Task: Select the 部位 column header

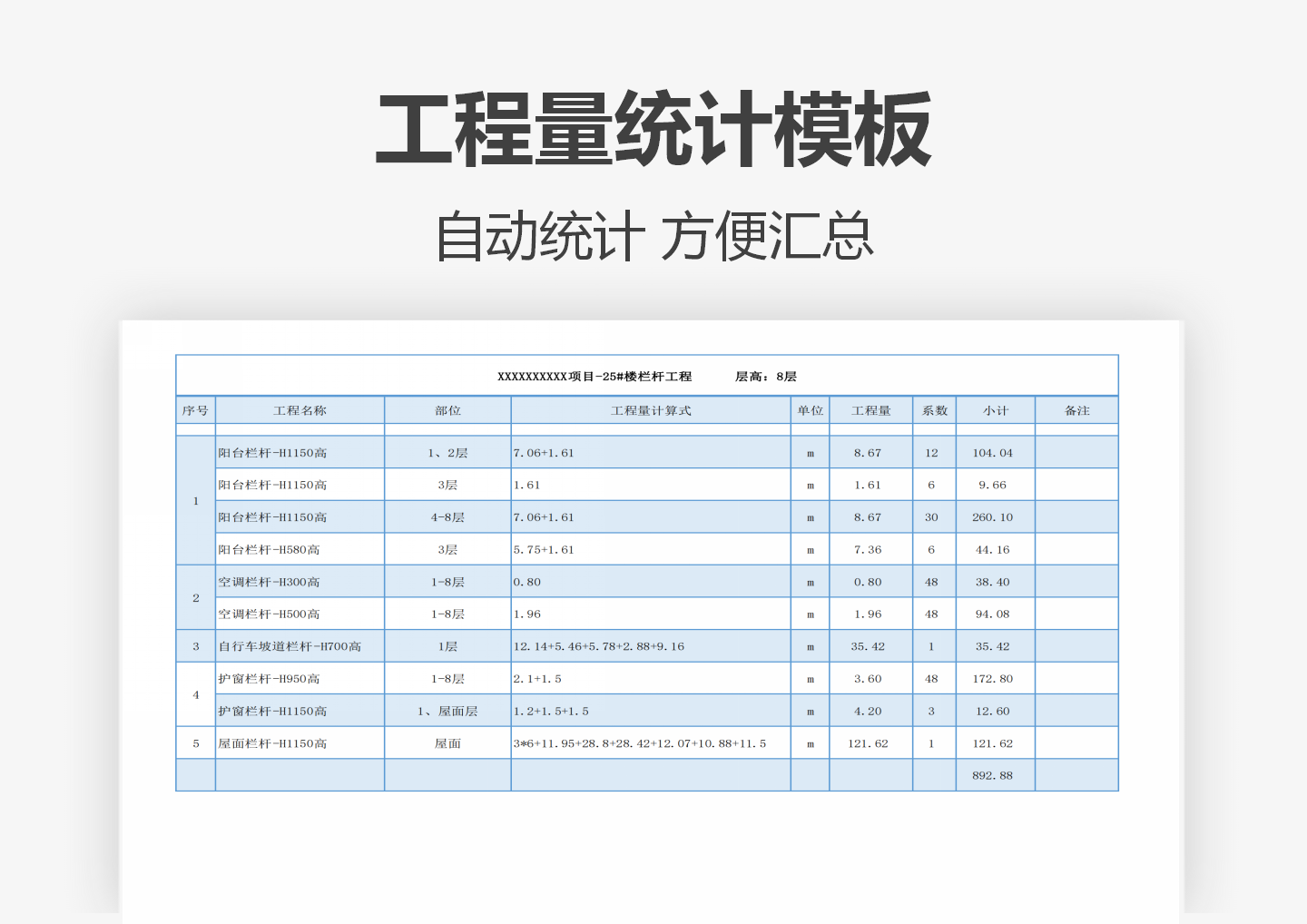Action: [x=447, y=410]
